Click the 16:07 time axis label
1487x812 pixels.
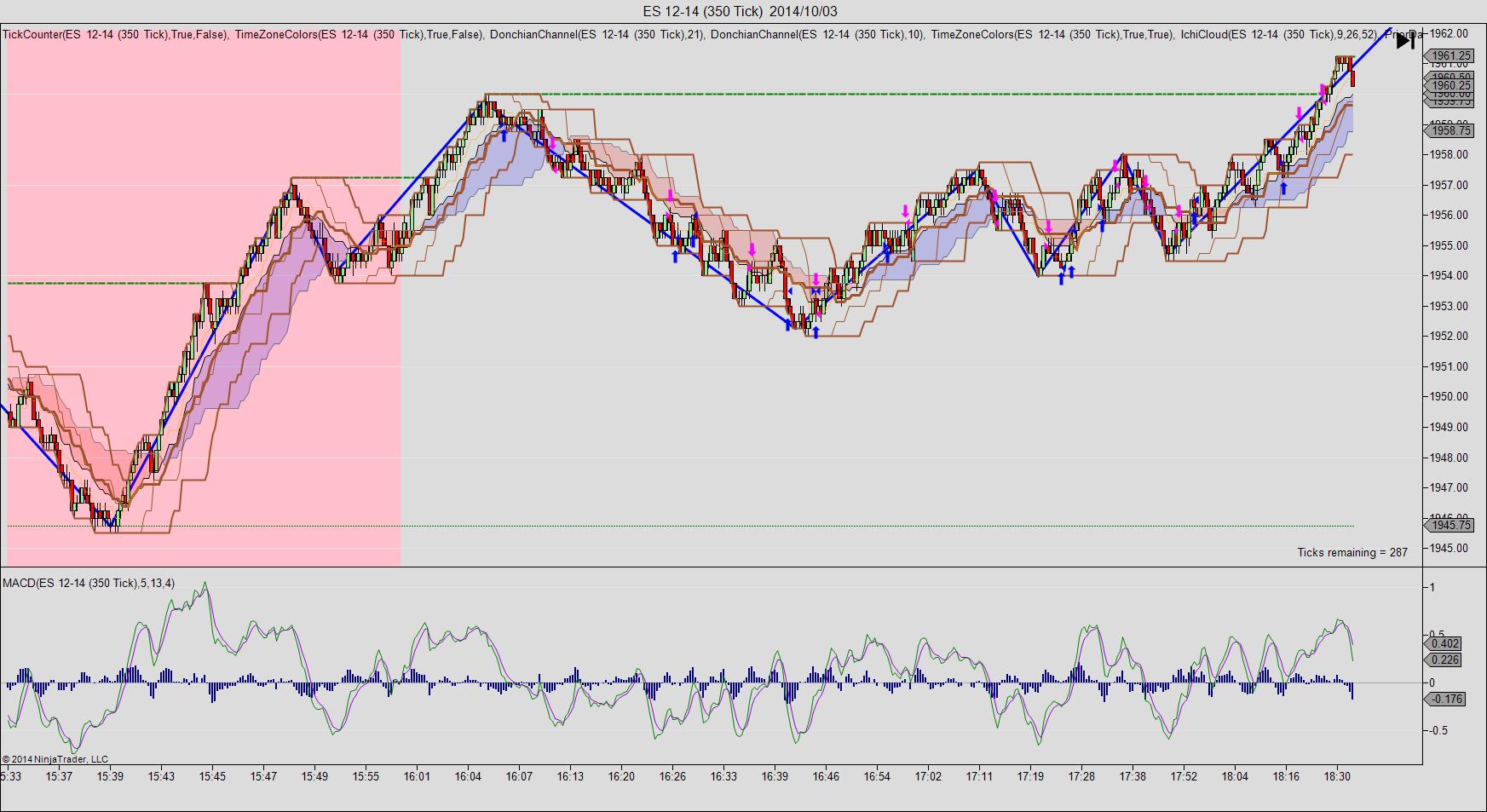[520, 776]
